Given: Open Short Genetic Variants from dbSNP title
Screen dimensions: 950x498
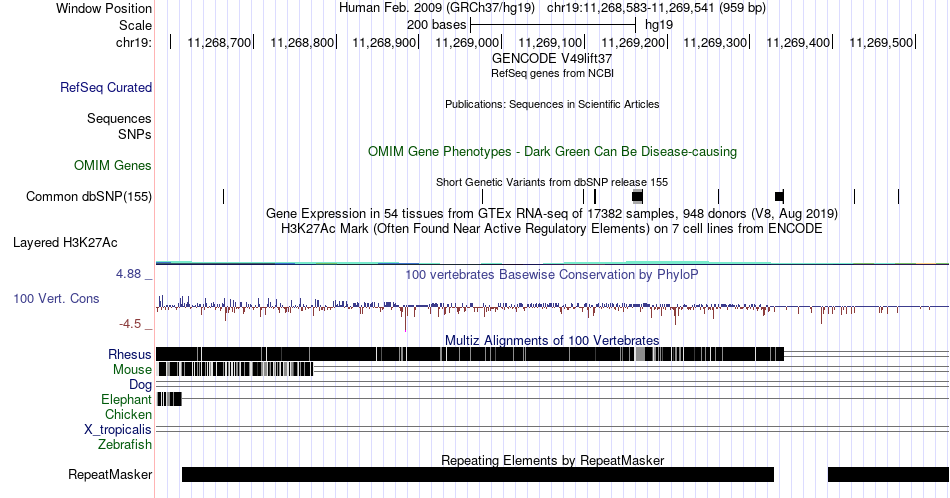Looking at the screenshot, I should pos(552,182).
